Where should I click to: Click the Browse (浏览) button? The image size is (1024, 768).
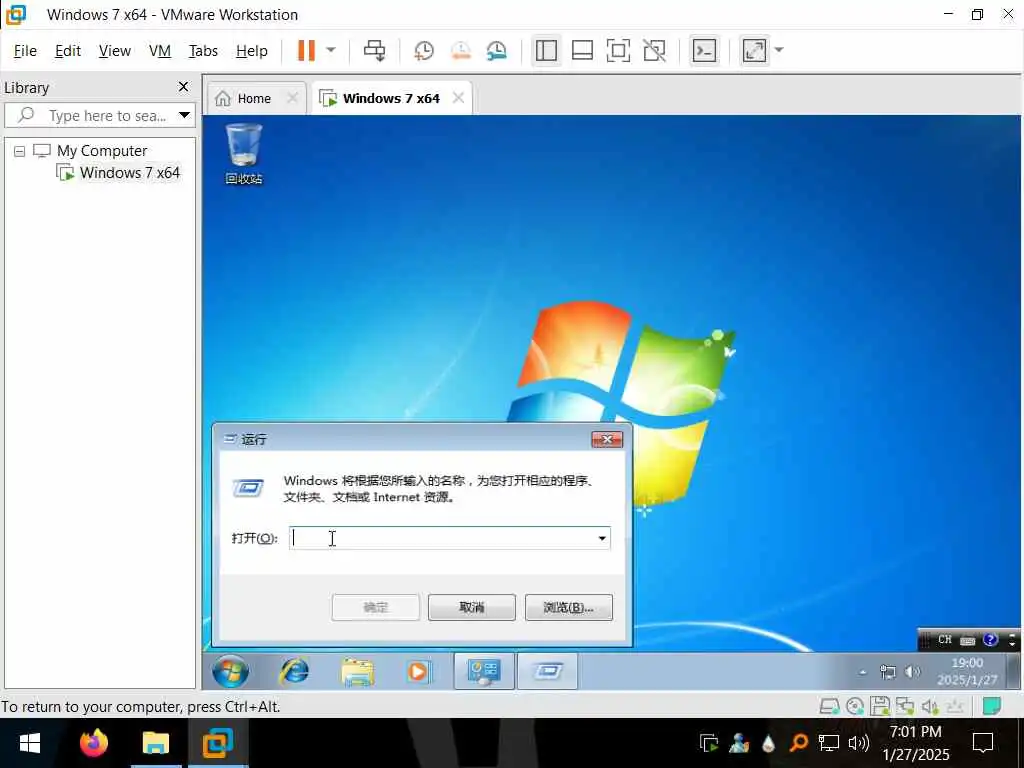(x=569, y=607)
